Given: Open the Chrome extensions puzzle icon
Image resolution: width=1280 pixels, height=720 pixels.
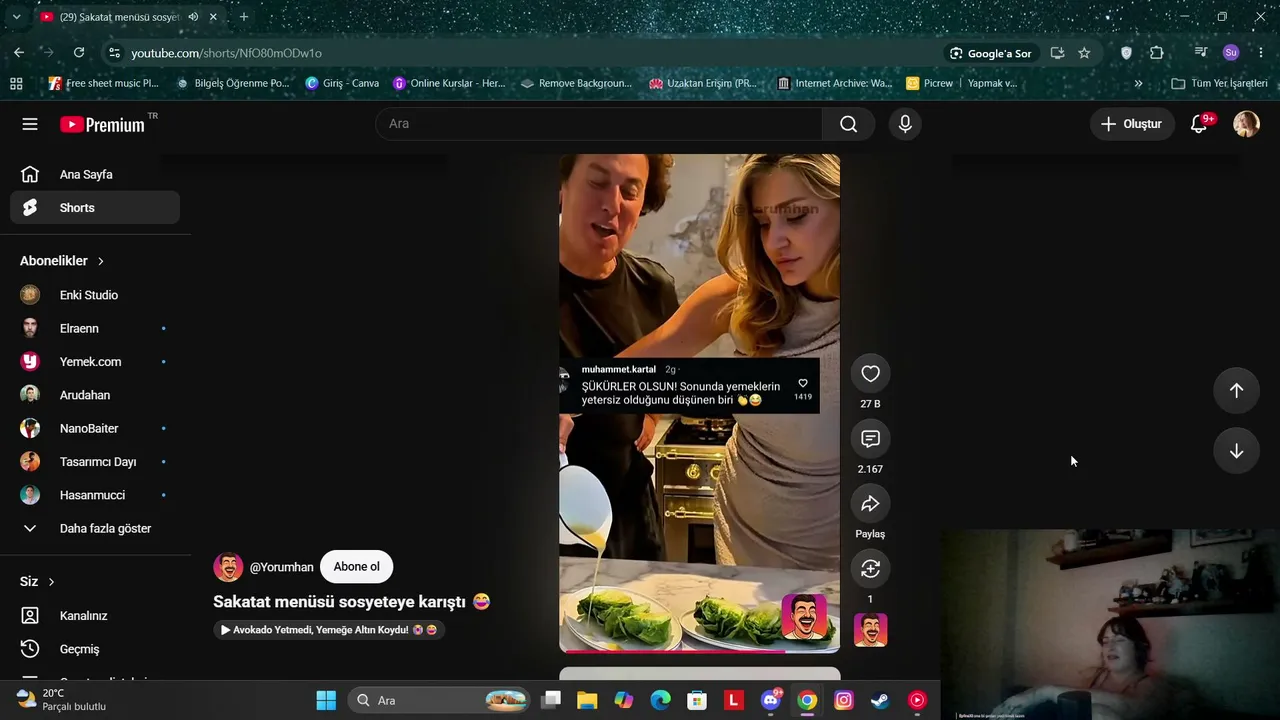Looking at the screenshot, I should point(1157,53).
